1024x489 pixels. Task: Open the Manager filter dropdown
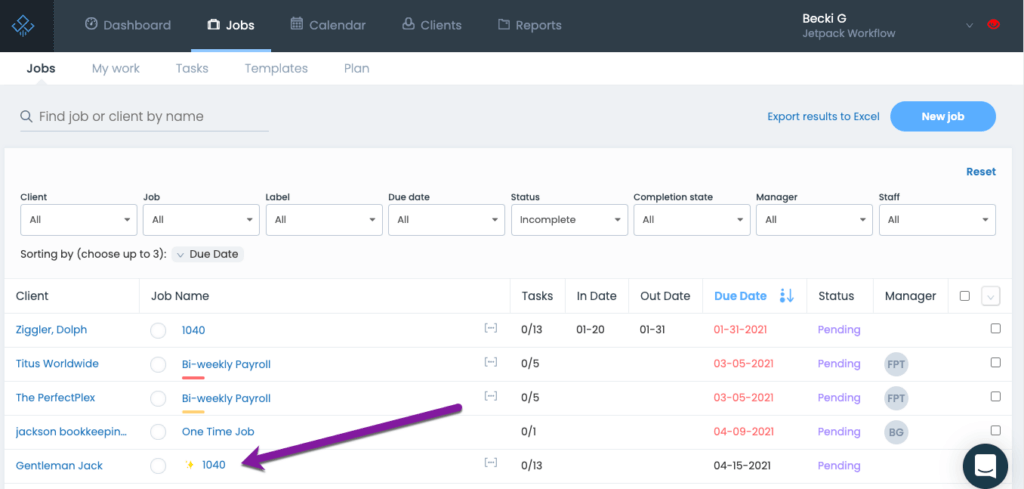(813, 220)
